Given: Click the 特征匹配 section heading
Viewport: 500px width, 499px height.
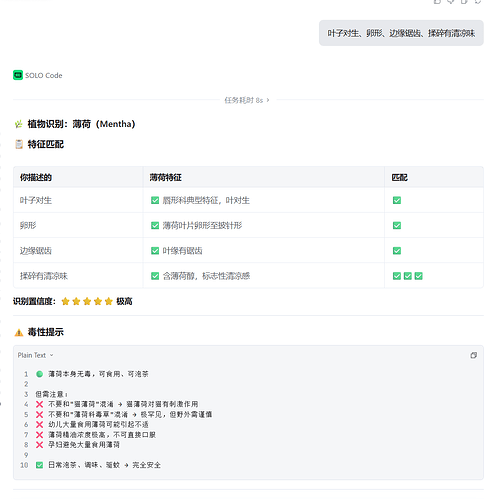Looking at the screenshot, I should (x=46, y=144).
